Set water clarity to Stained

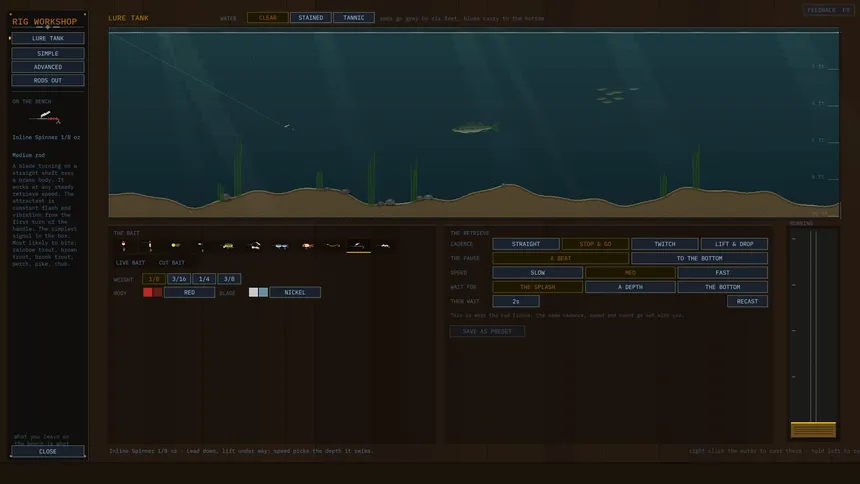(310, 18)
